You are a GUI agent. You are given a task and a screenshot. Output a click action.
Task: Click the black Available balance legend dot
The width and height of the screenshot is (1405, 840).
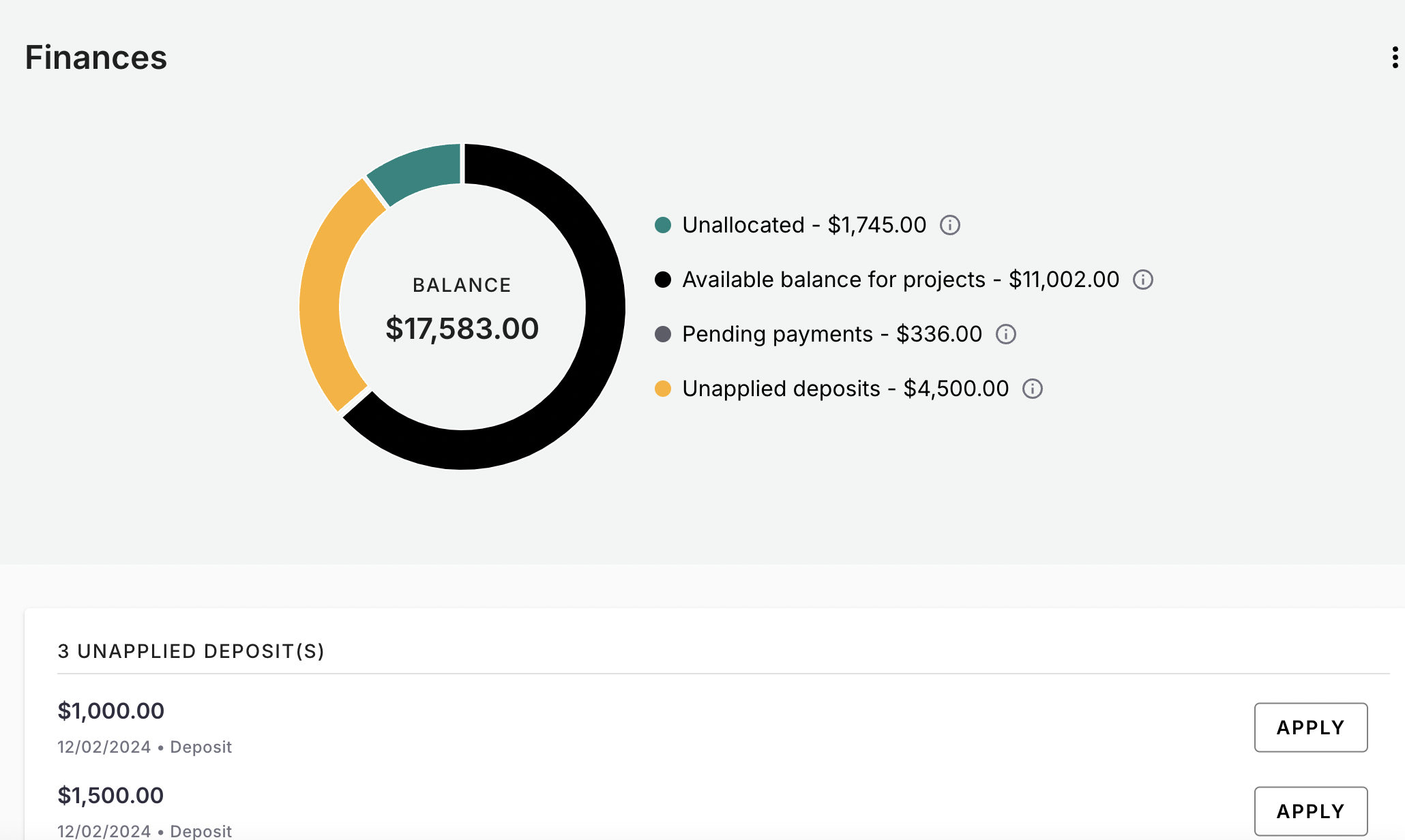coord(663,280)
